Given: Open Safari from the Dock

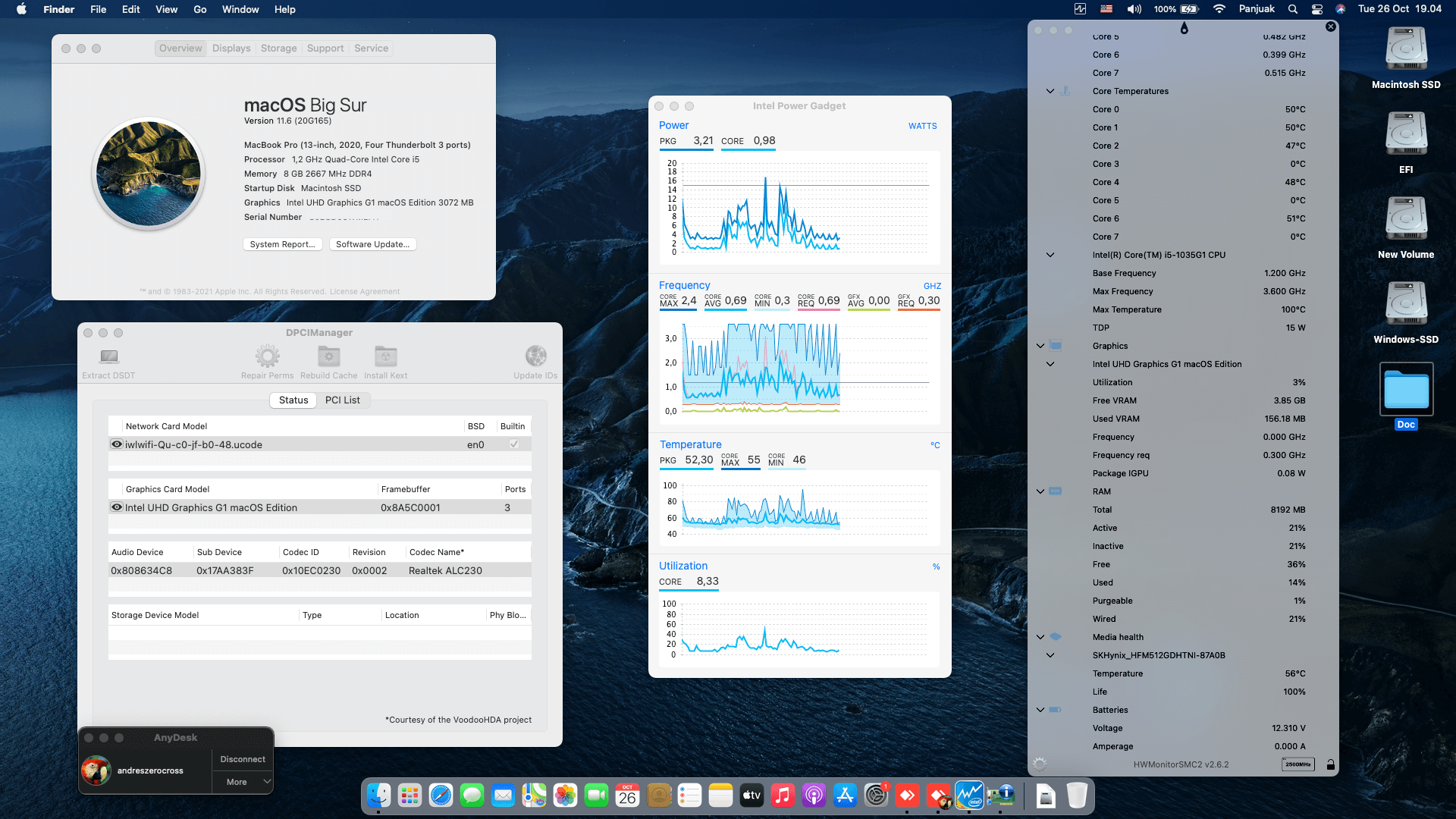Looking at the screenshot, I should (x=441, y=795).
